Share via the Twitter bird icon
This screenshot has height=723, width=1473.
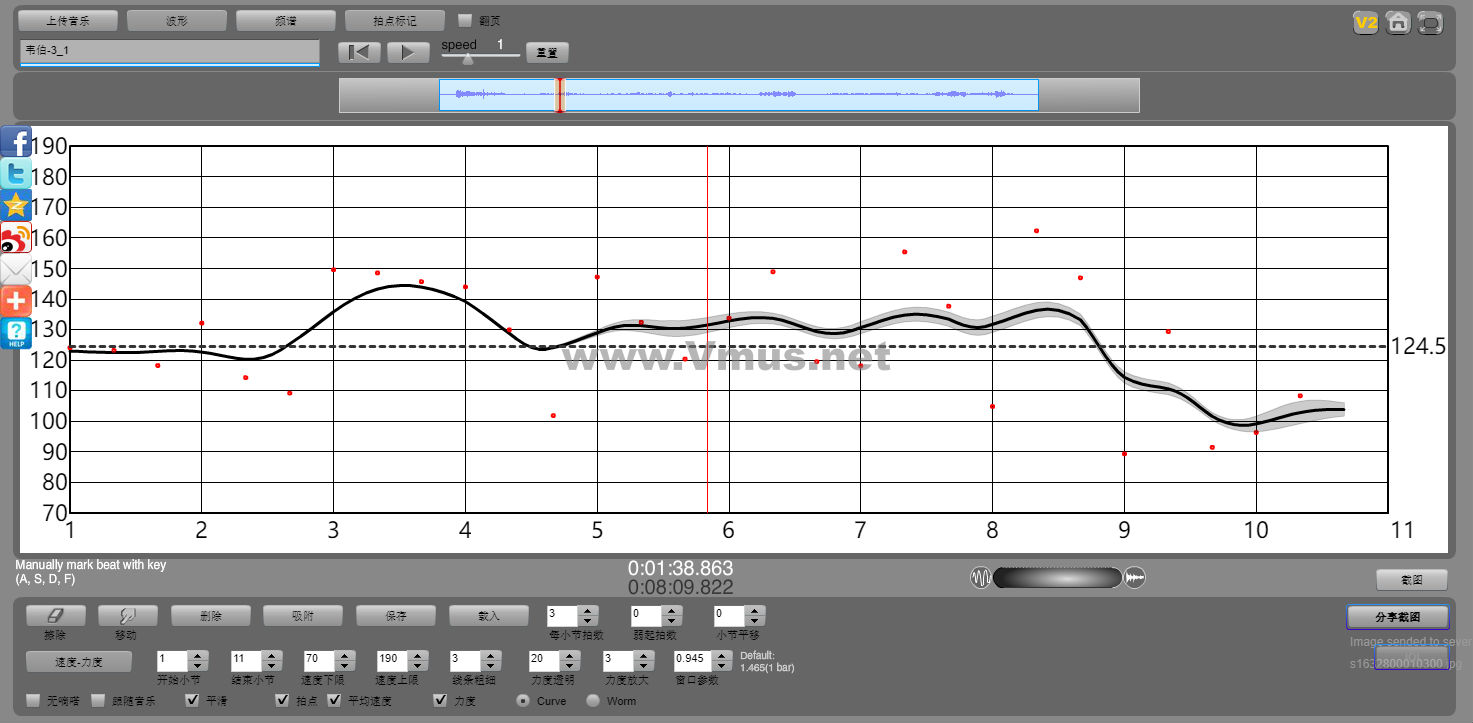(x=16, y=174)
